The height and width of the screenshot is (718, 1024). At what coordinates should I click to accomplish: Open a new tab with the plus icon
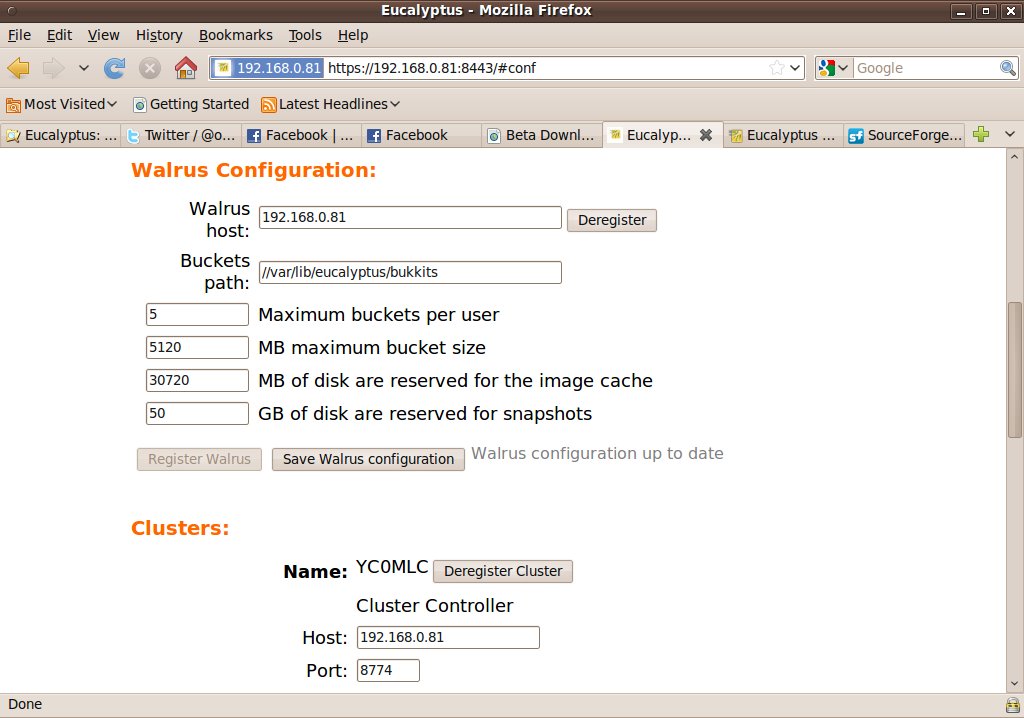coord(981,135)
